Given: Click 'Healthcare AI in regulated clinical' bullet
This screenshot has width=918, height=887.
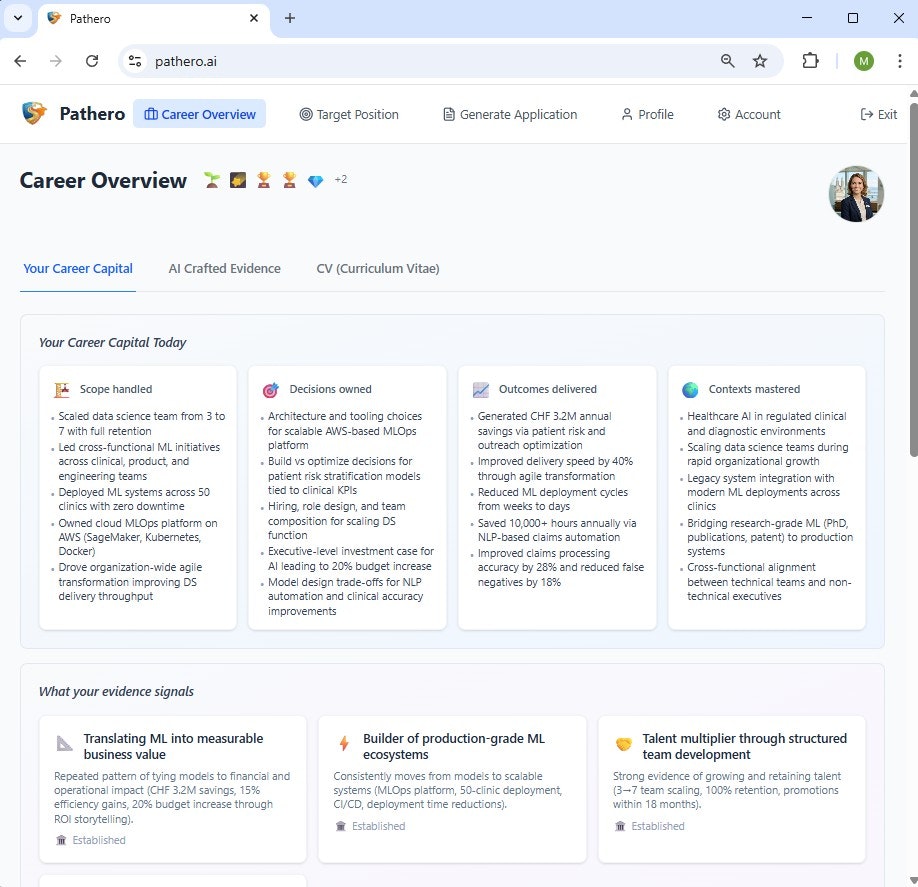Looking at the screenshot, I should click(x=767, y=423).
